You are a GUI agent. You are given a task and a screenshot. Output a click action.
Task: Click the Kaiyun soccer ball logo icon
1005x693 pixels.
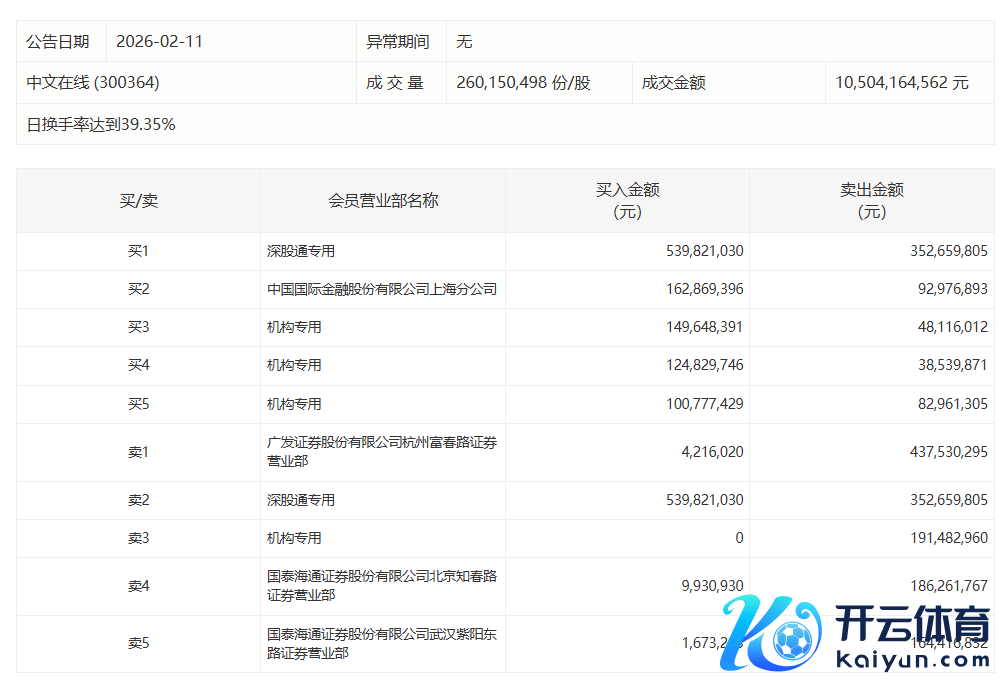click(x=765, y=632)
